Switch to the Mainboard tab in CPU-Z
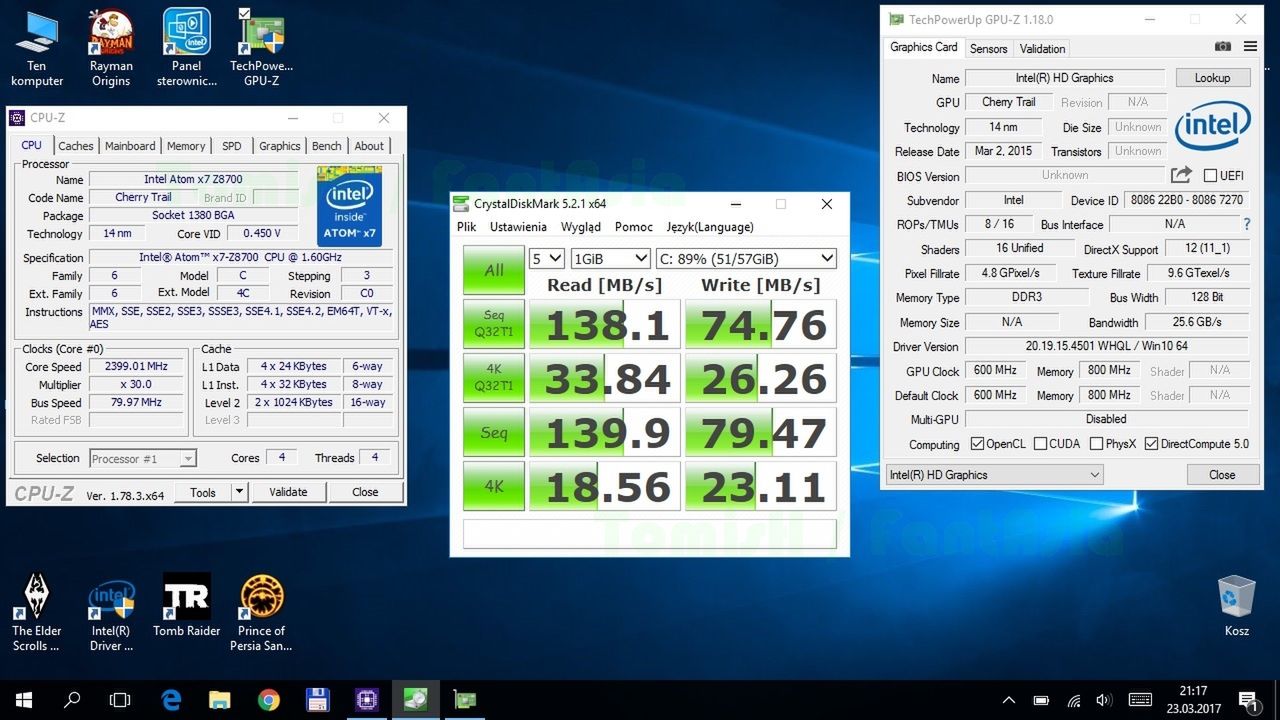1280x720 pixels. click(130, 146)
